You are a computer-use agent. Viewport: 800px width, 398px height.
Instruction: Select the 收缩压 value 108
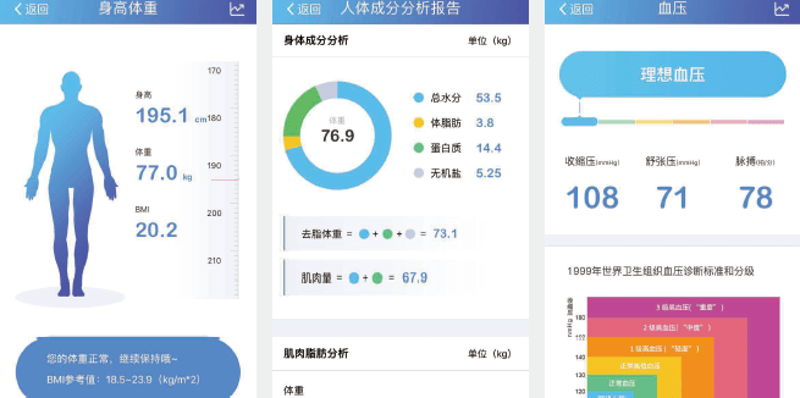[x=592, y=198]
